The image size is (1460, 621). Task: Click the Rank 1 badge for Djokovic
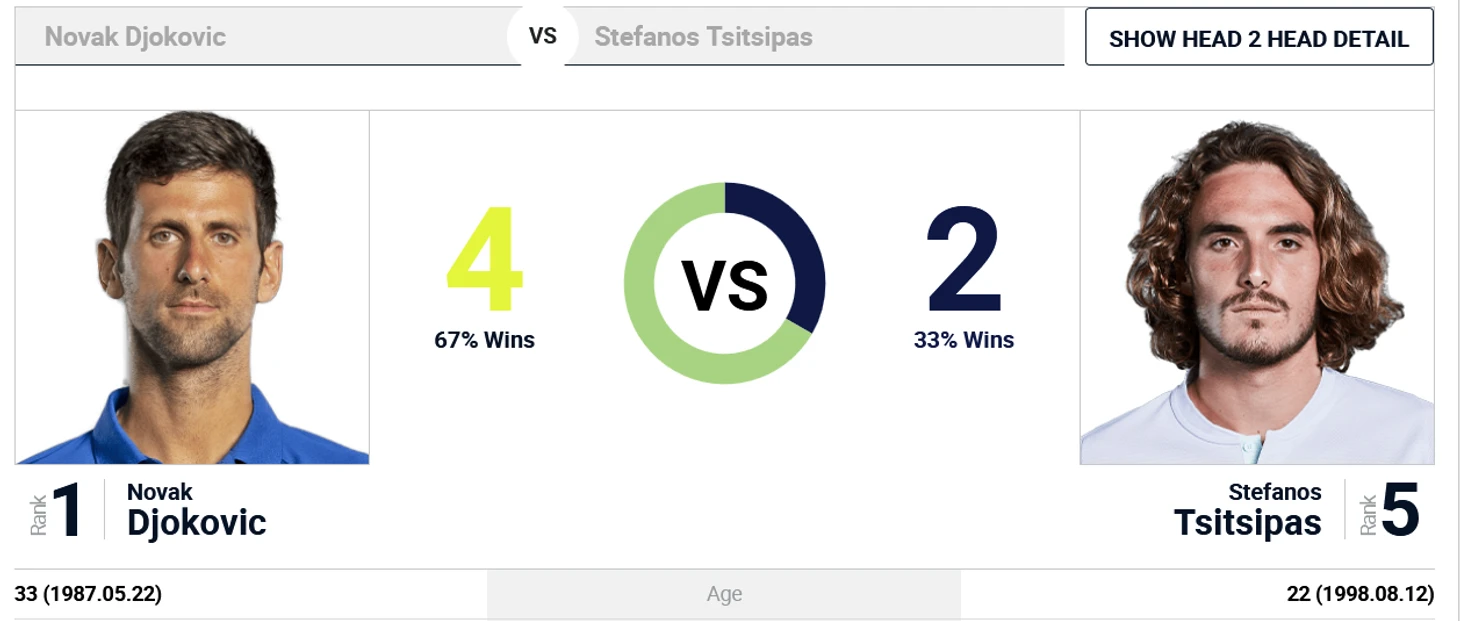(x=57, y=510)
